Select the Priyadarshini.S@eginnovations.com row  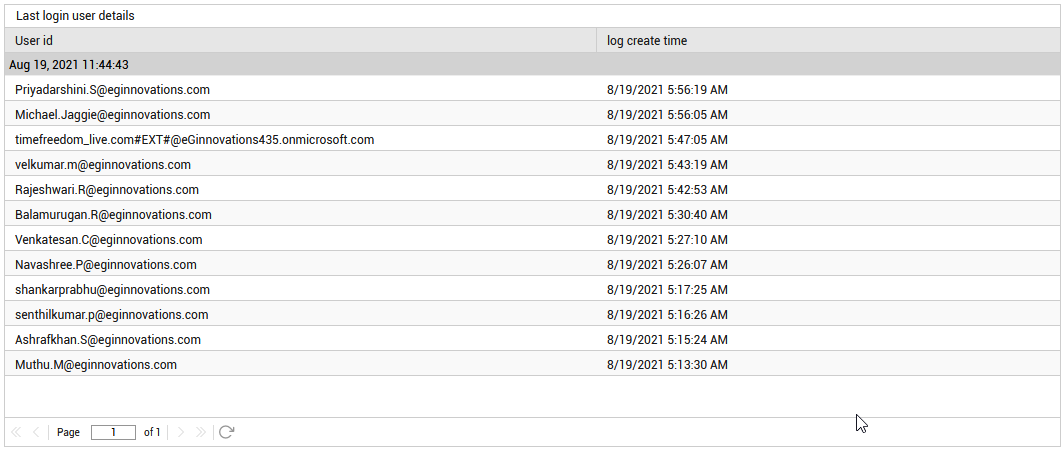tap(532, 90)
